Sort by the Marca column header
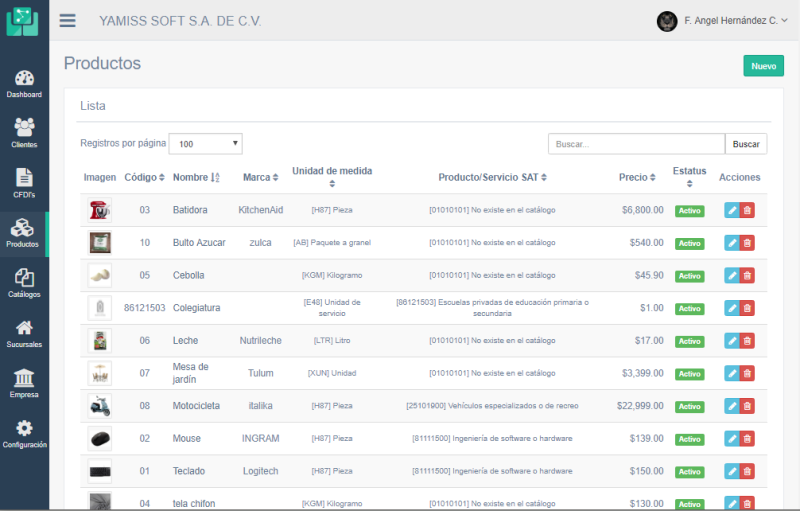The image size is (800, 511). click(x=259, y=177)
